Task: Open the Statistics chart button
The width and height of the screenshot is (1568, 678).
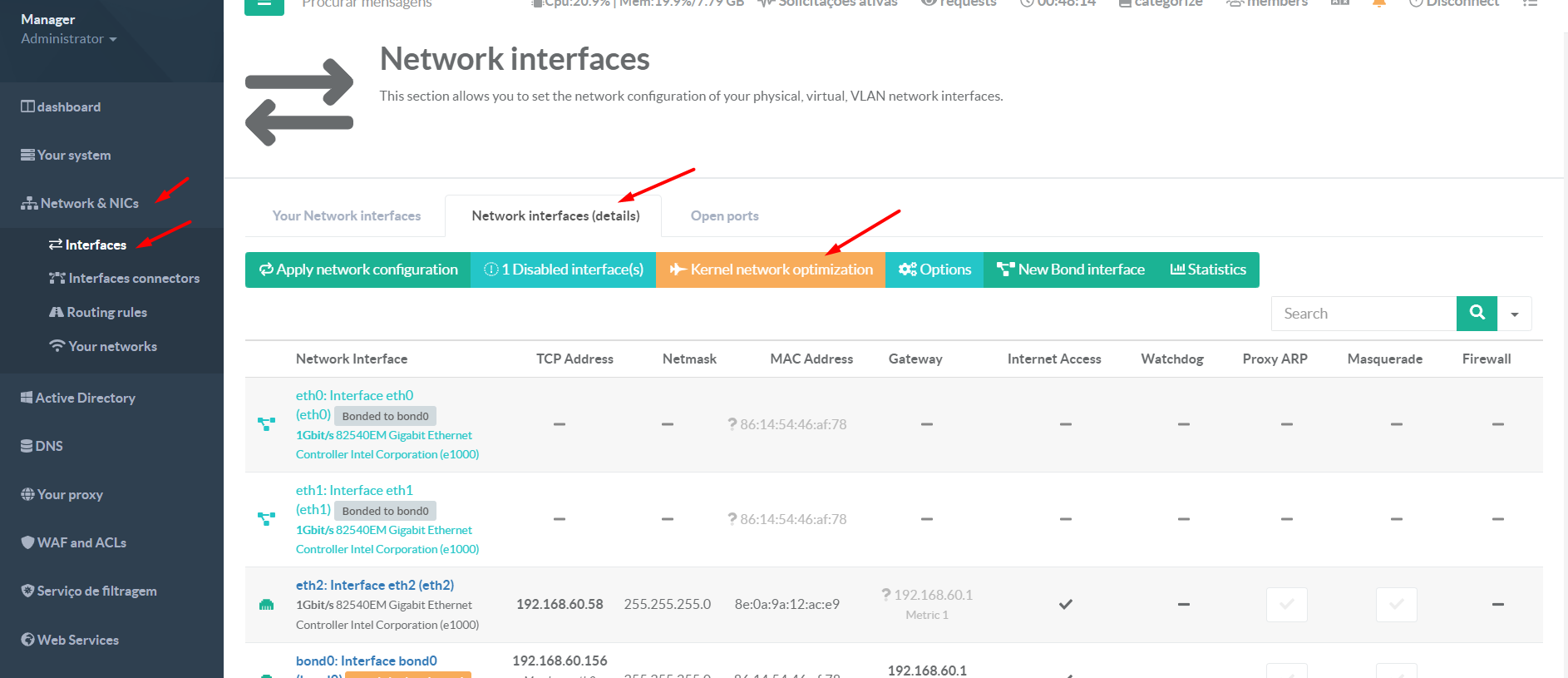Action: [x=1207, y=270]
